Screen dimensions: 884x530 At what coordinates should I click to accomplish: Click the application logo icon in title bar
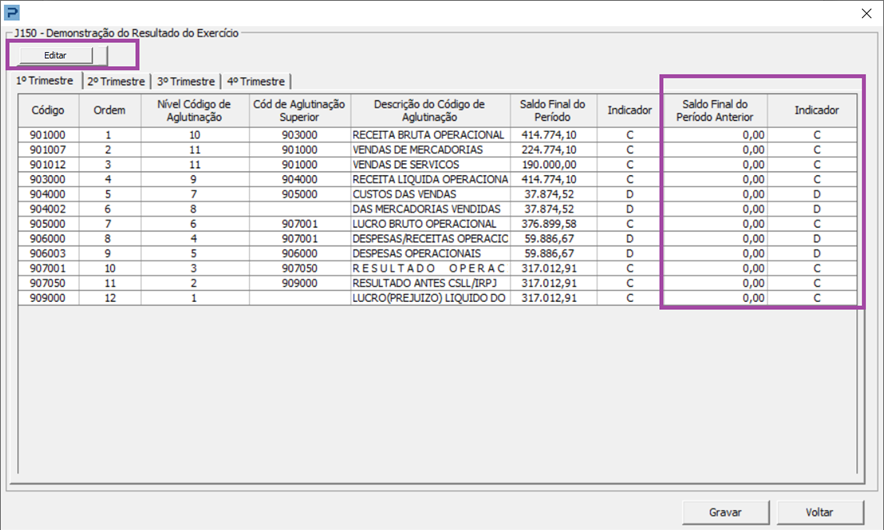pos(13,12)
